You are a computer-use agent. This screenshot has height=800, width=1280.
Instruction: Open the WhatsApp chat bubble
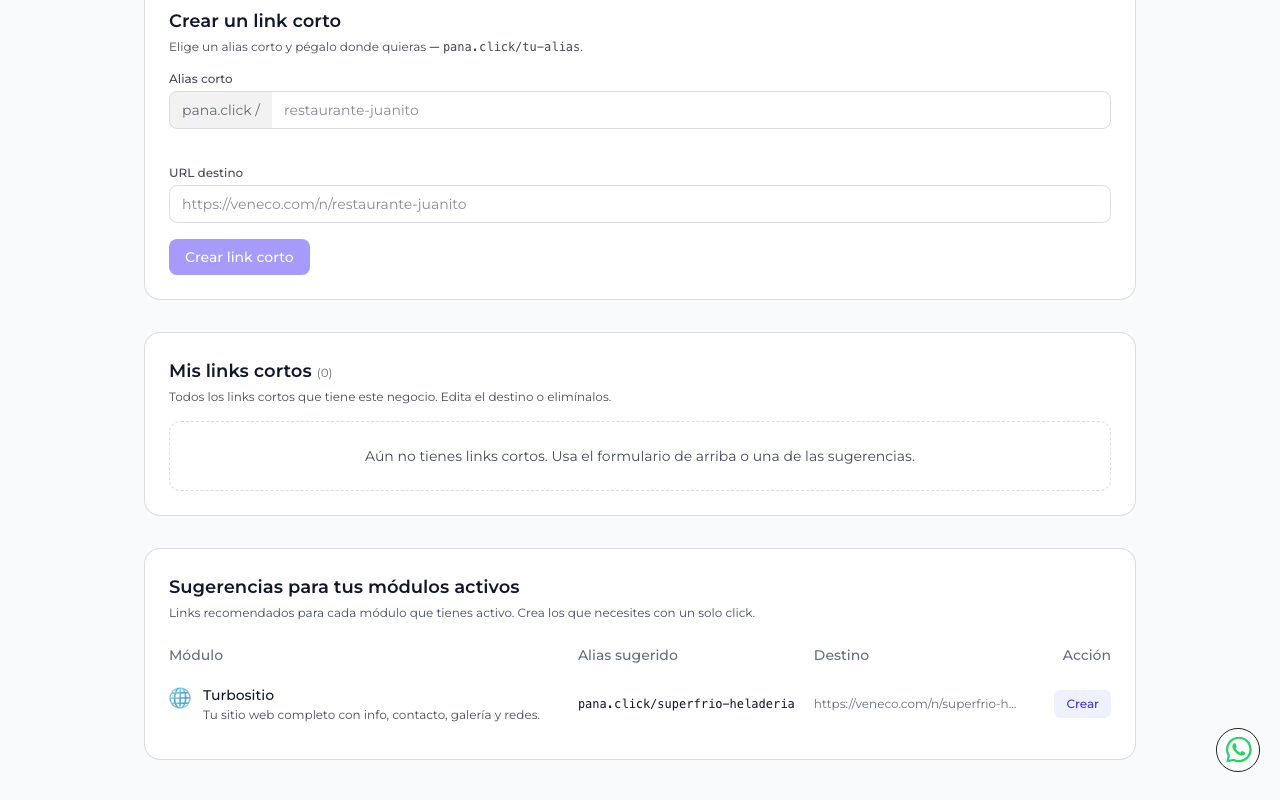pos(1238,750)
